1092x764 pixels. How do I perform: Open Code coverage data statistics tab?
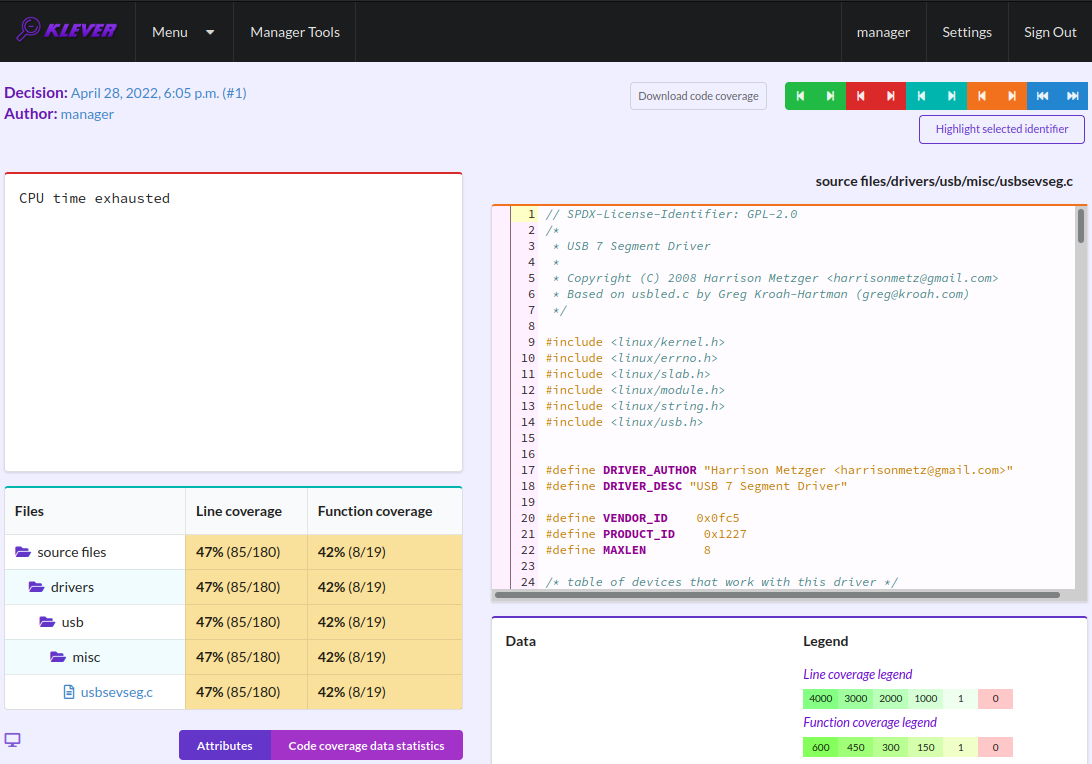coord(366,745)
